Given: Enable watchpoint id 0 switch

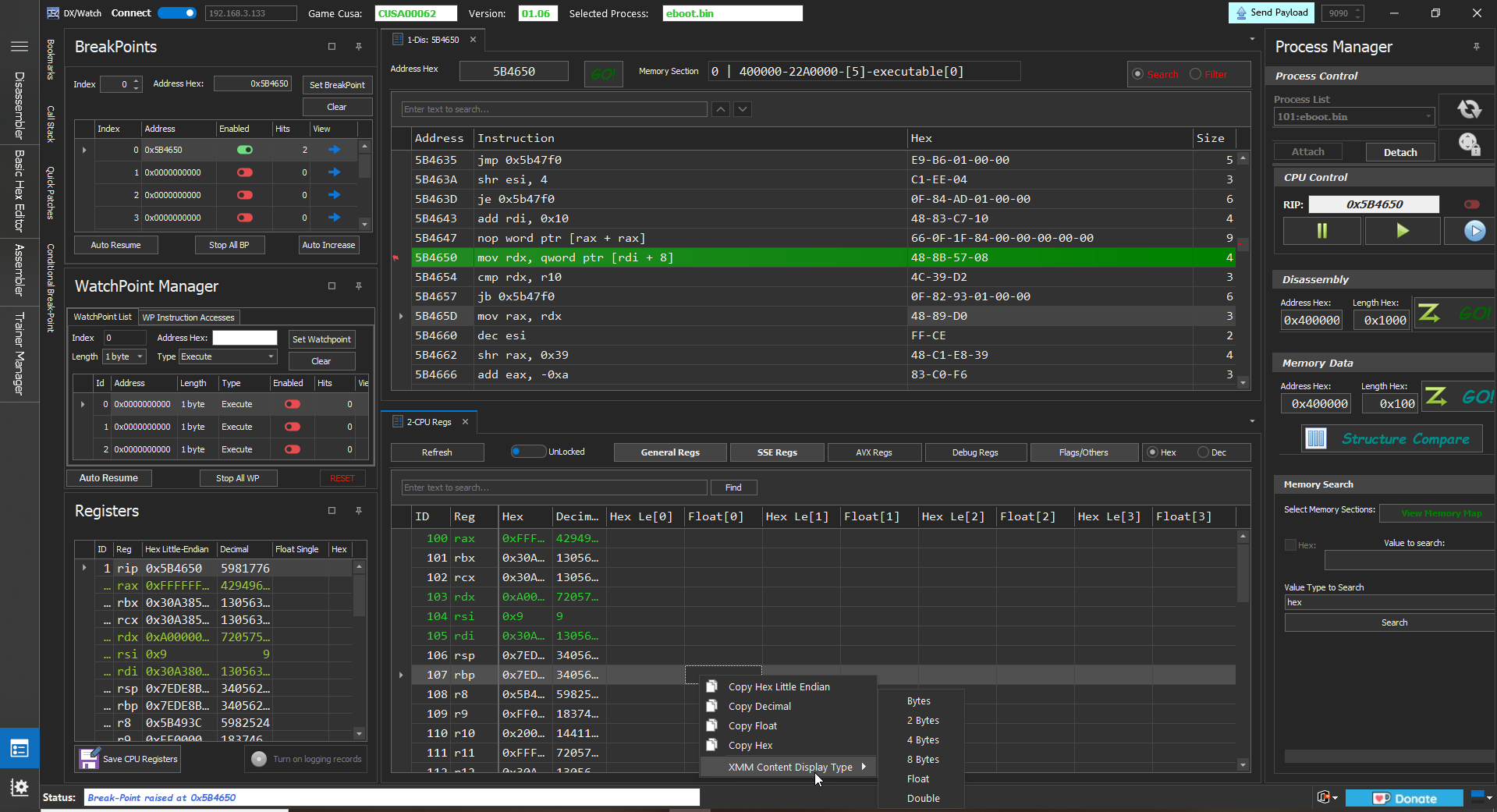Looking at the screenshot, I should coord(293,404).
